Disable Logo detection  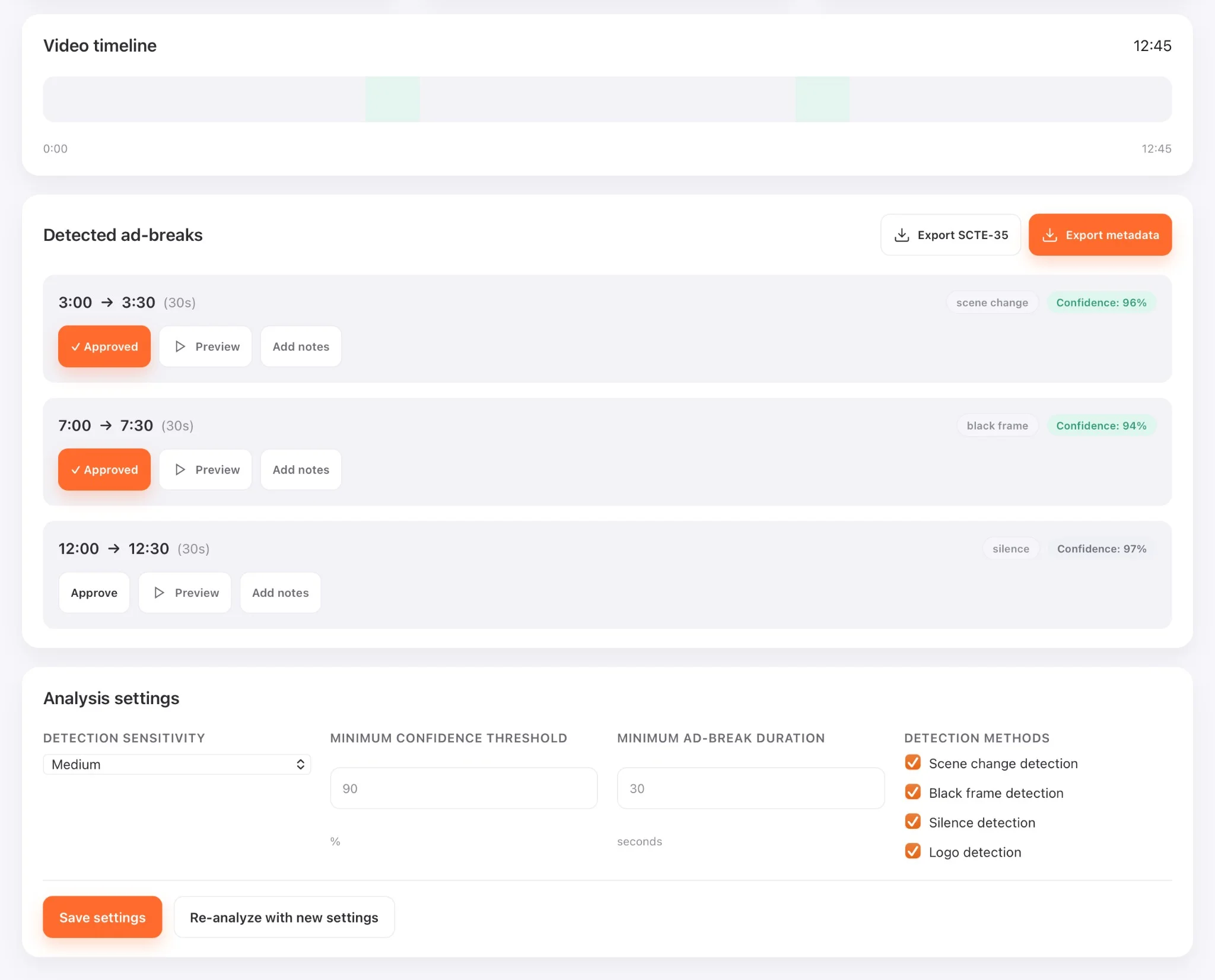(x=912, y=851)
